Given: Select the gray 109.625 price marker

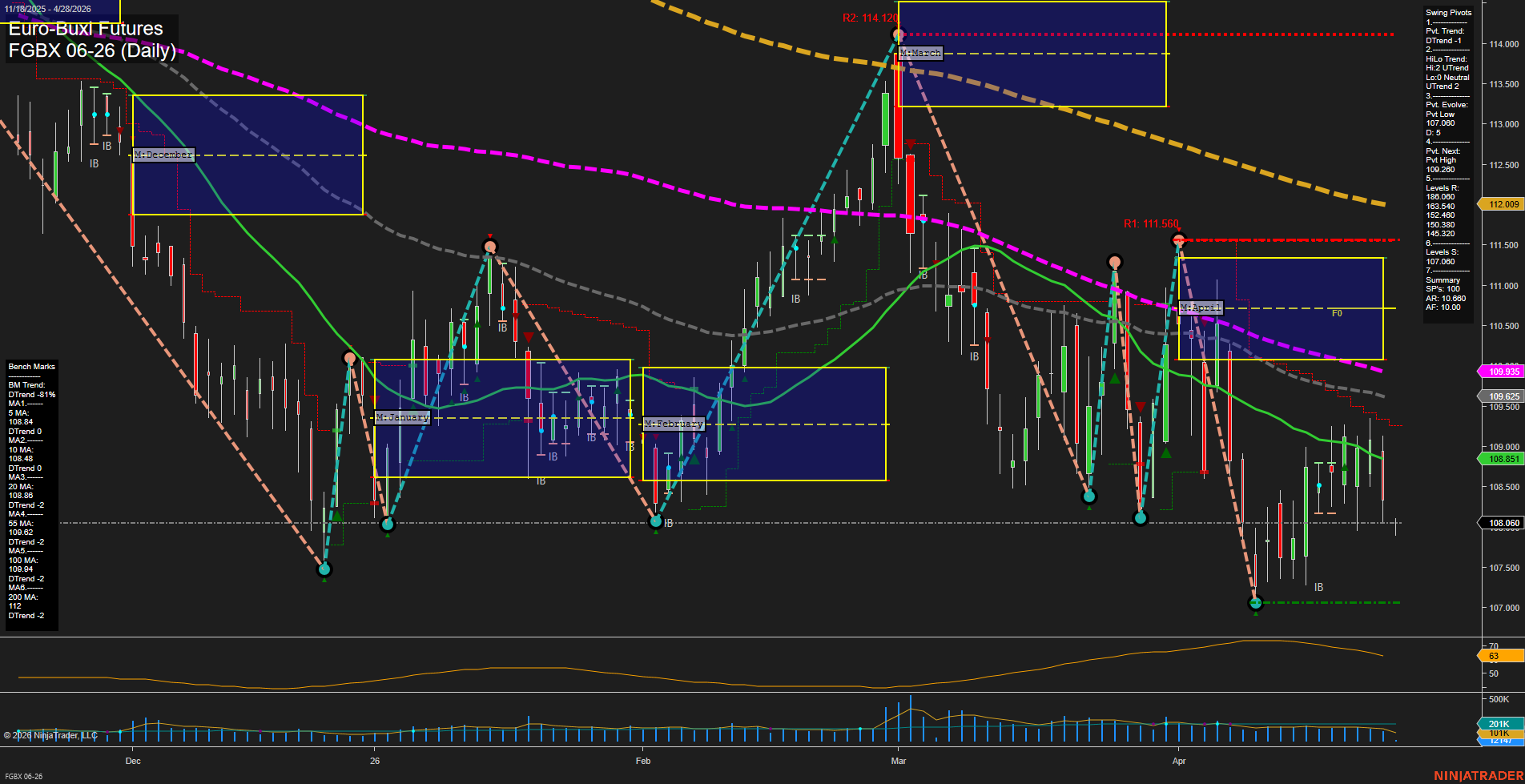Looking at the screenshot, I should pyautogui.click(x=1503, y=396).
